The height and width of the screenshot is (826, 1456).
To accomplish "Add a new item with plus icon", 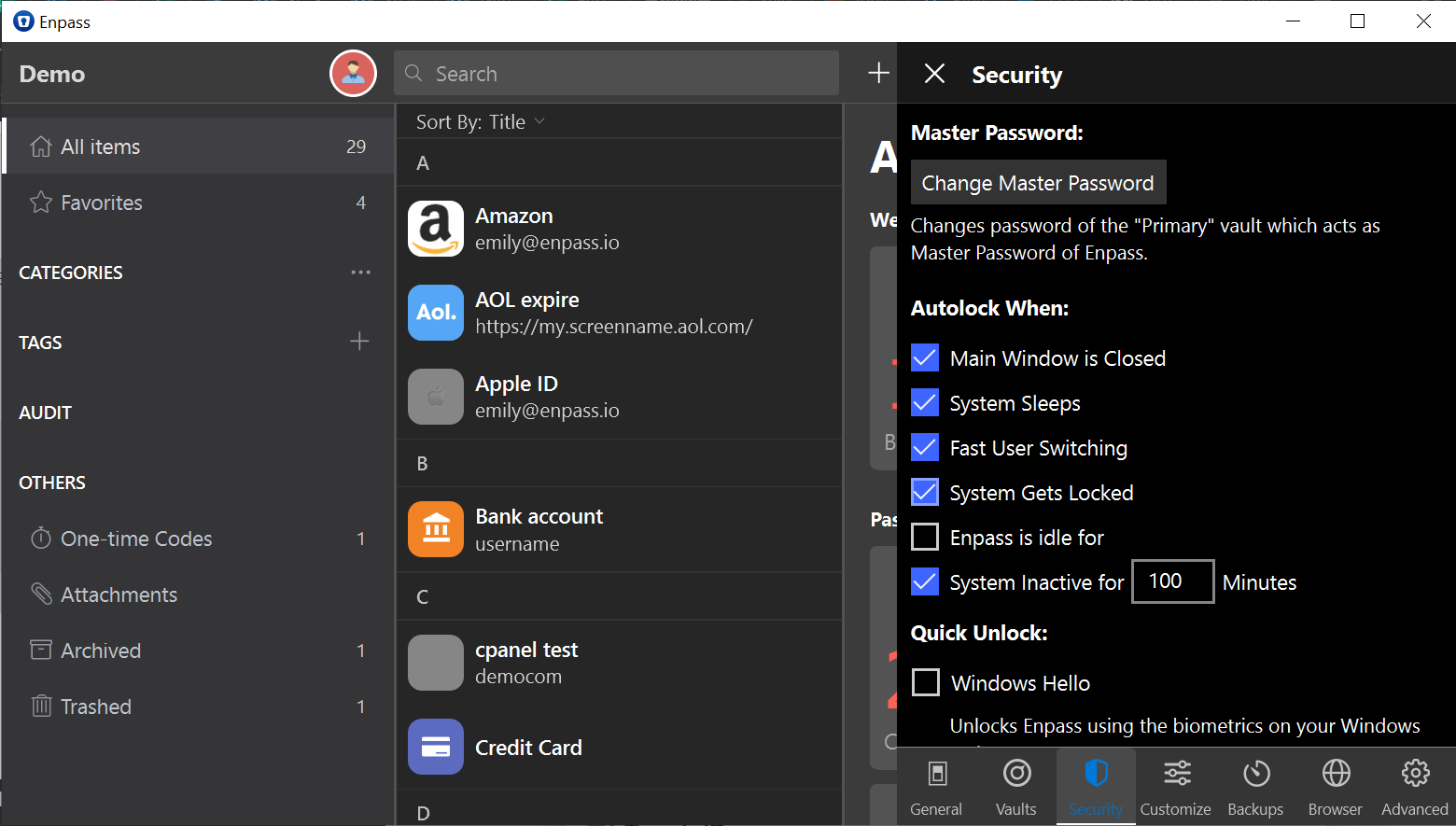I will [x=878, y=73].
